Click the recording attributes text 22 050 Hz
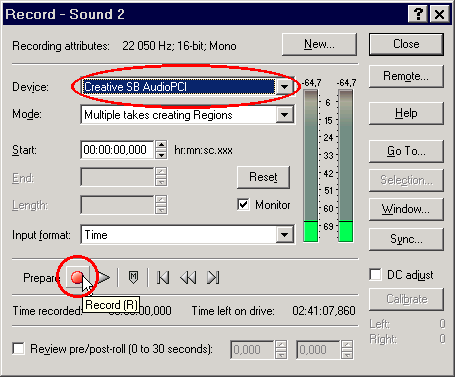455x377 pixels. [x=147, y=46]
